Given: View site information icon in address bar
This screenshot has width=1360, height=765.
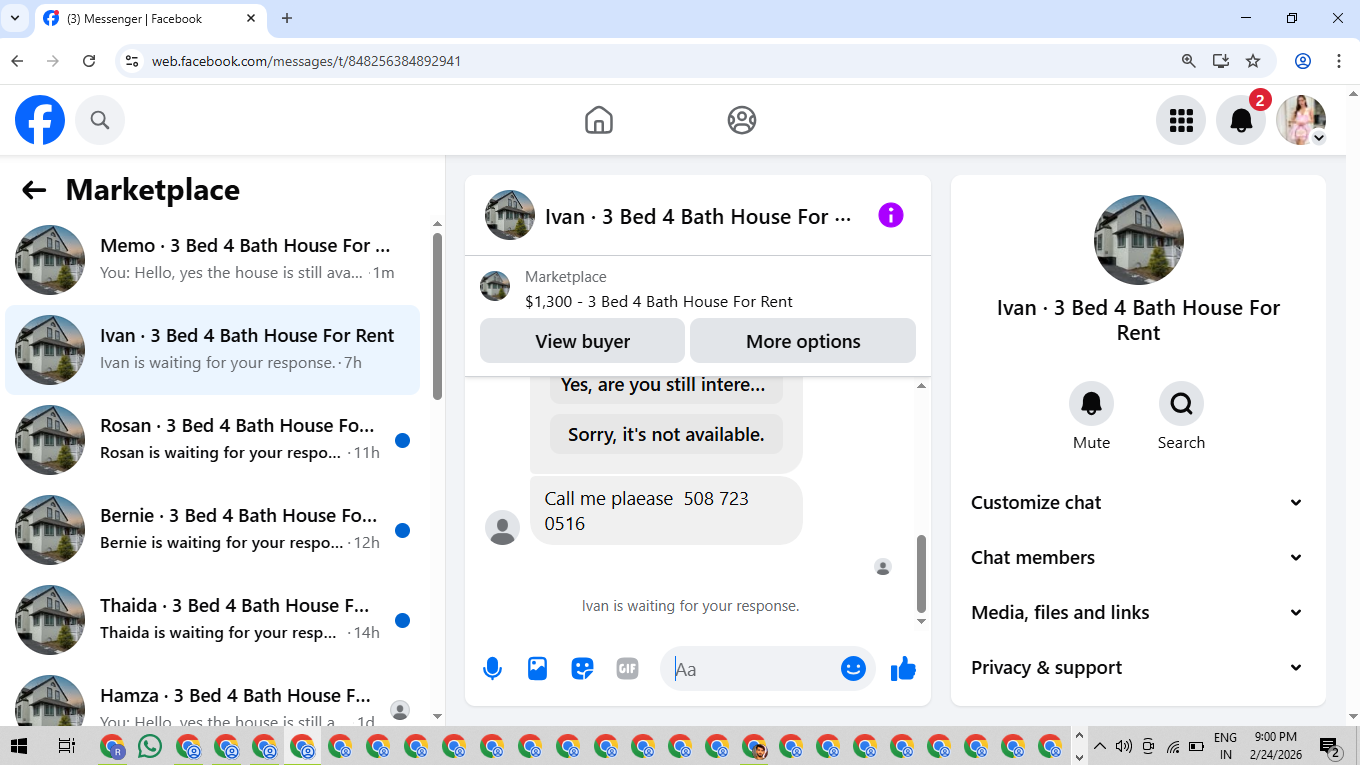Looking at the screenshot, I should pyautogui.click(x=132, y=61).
